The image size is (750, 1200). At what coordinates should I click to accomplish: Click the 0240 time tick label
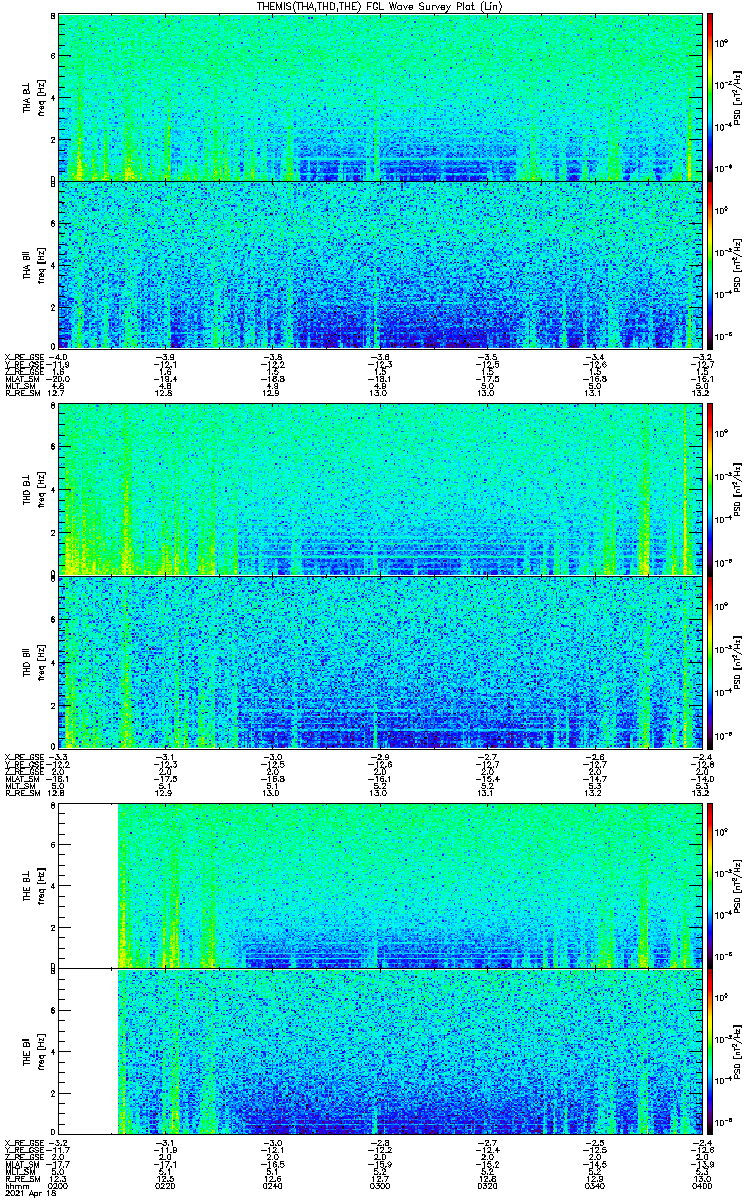coord(272,1186)
